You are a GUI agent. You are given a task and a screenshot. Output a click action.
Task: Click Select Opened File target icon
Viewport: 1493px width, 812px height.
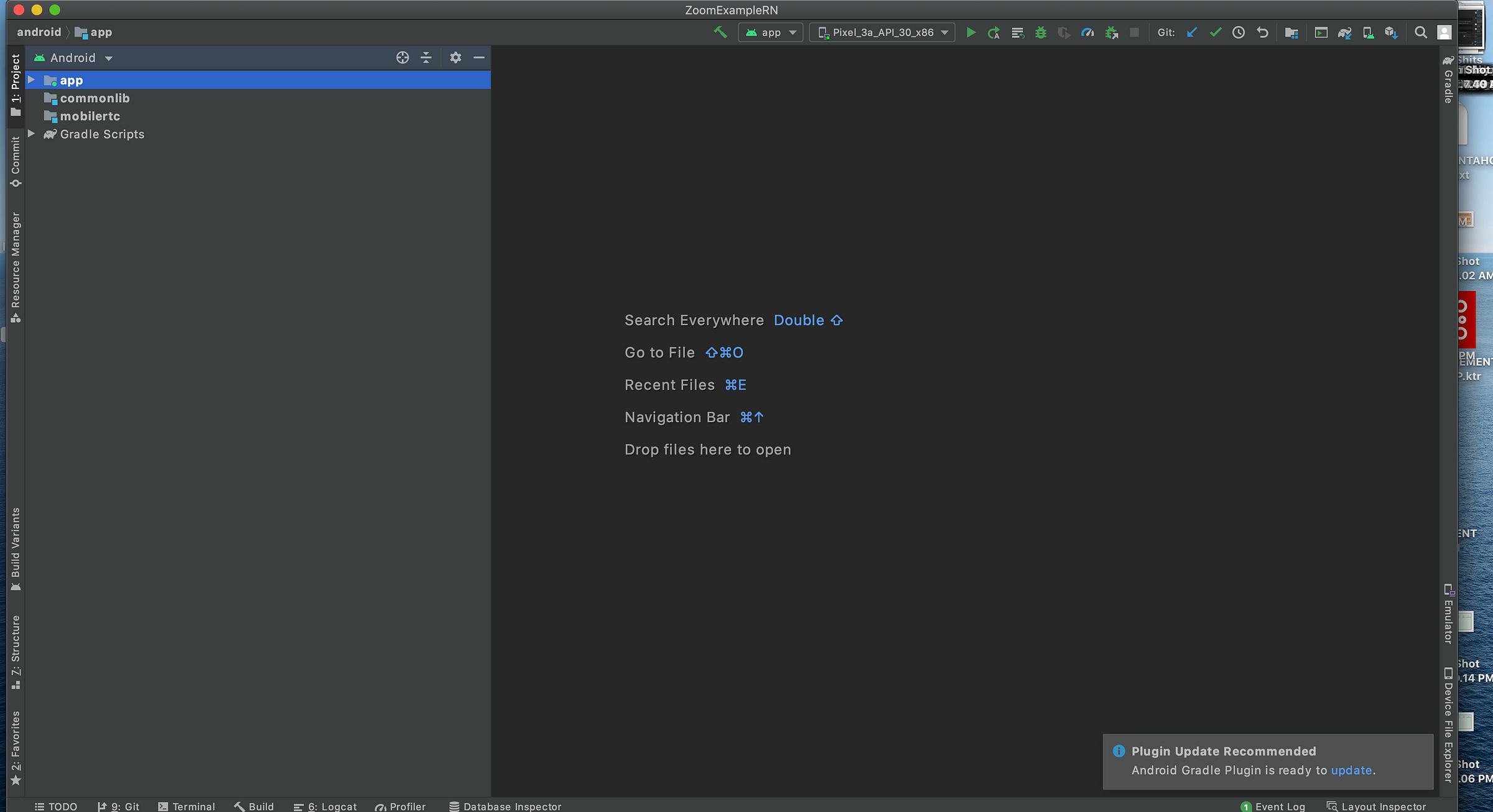[x=402, y=57]
